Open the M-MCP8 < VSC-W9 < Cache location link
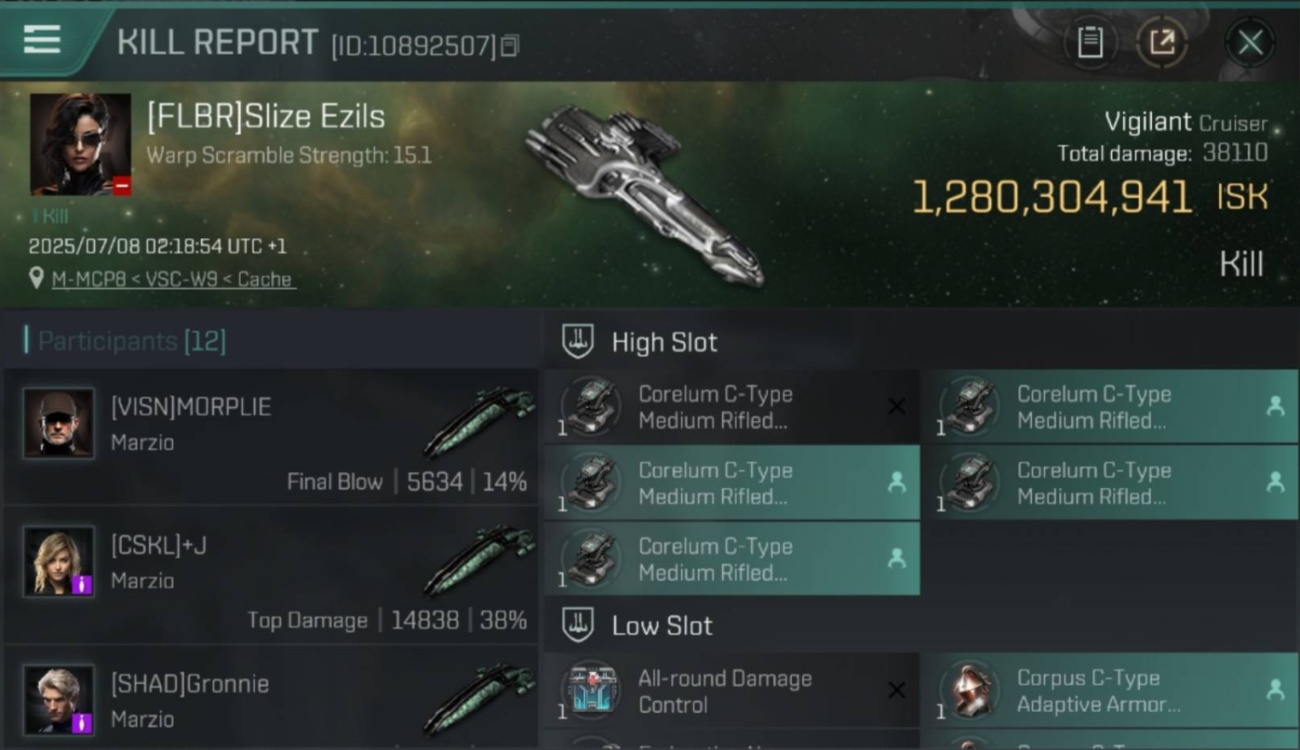This screenshot has height=750, width=1300. click(172, 280)
